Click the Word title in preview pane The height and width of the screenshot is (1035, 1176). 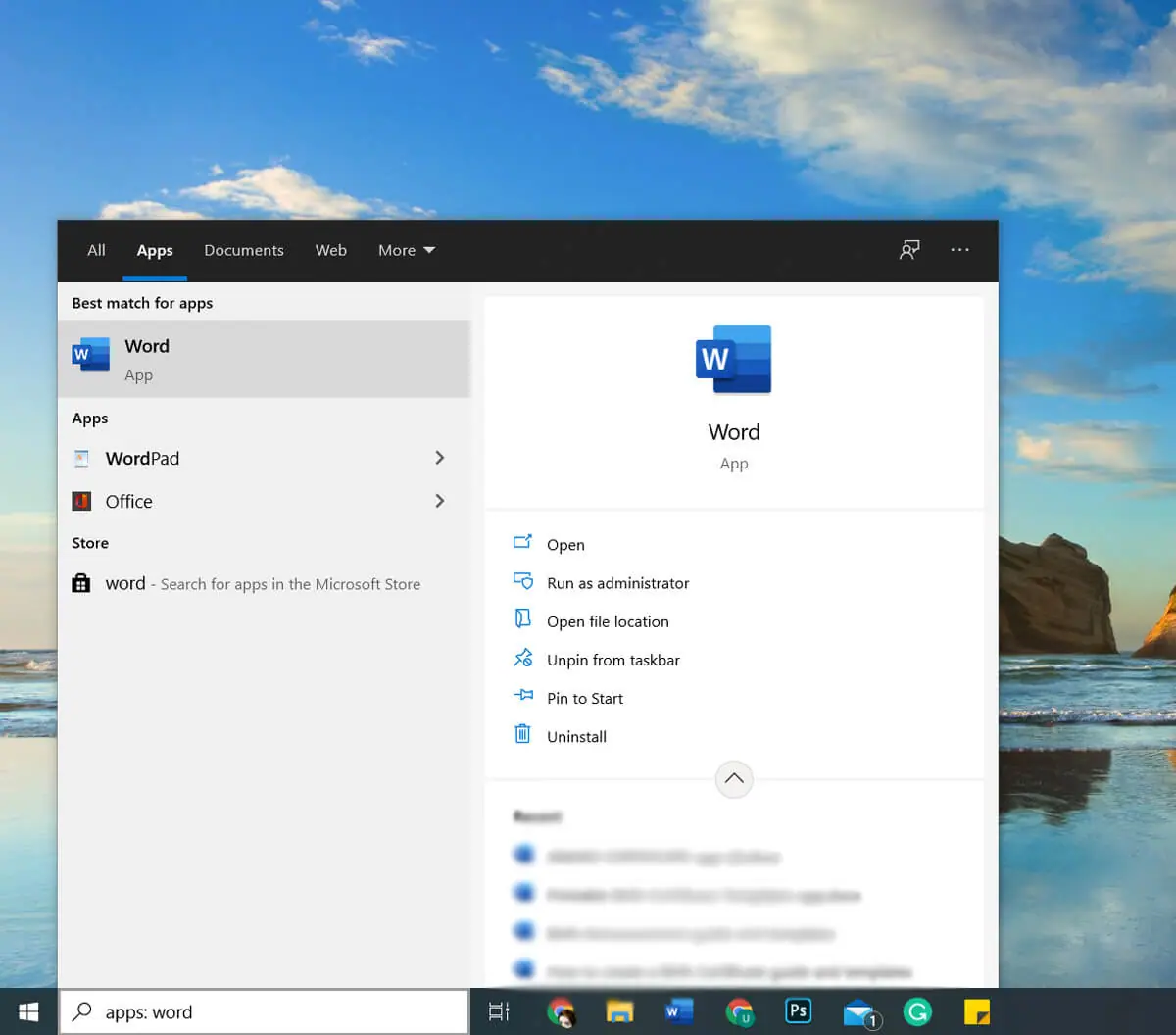734,432
